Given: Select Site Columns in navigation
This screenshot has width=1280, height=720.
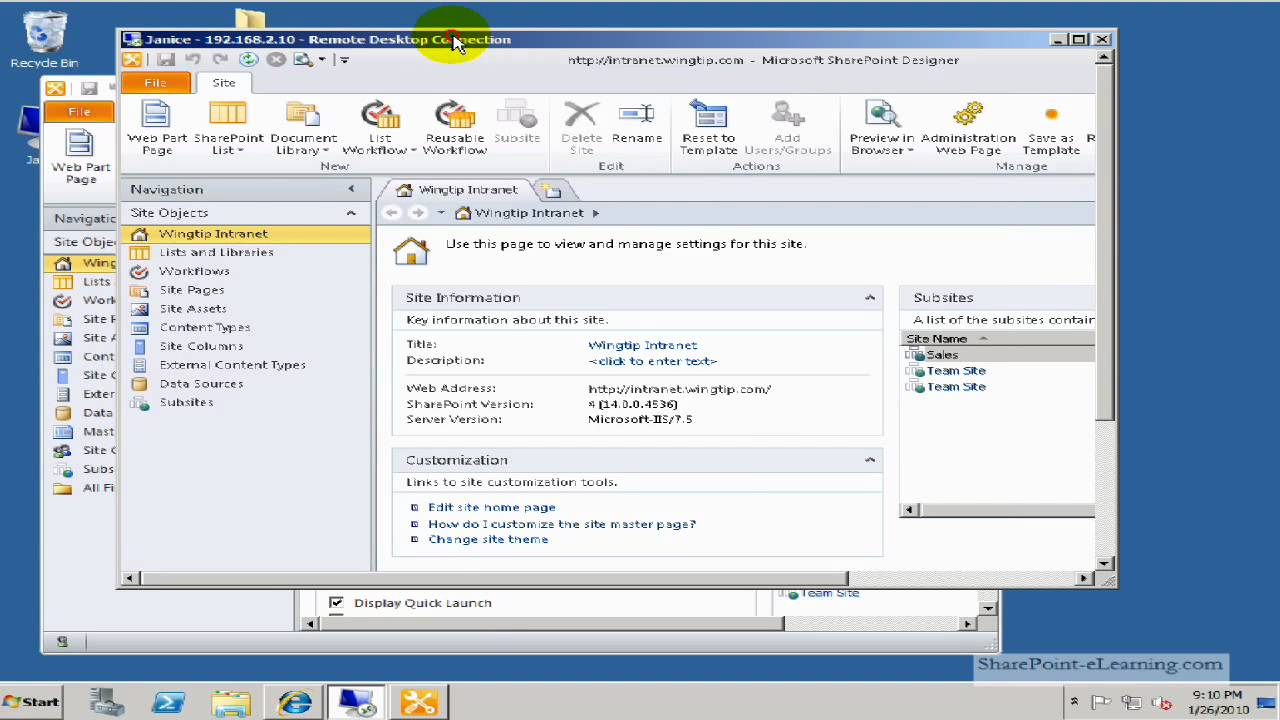Looking at the screenshot, I should click(x=201, y=346).
